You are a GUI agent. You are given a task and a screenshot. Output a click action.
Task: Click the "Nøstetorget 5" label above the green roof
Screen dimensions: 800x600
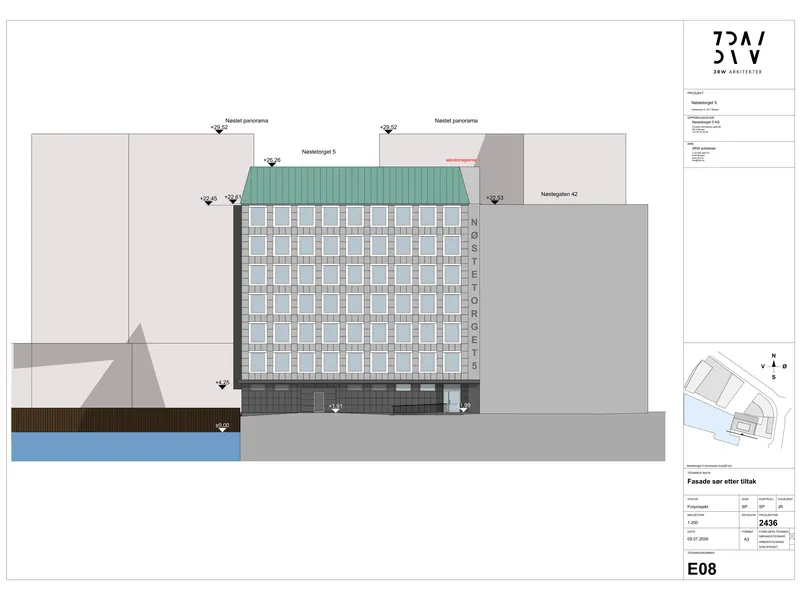coord(318,152)
